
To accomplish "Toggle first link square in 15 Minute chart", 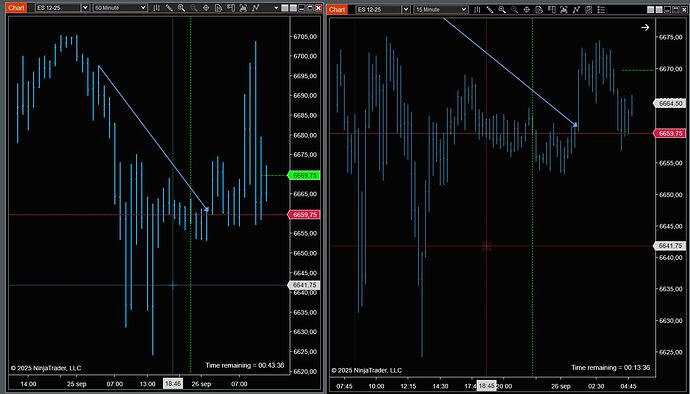I will click(x=650, y=10).
